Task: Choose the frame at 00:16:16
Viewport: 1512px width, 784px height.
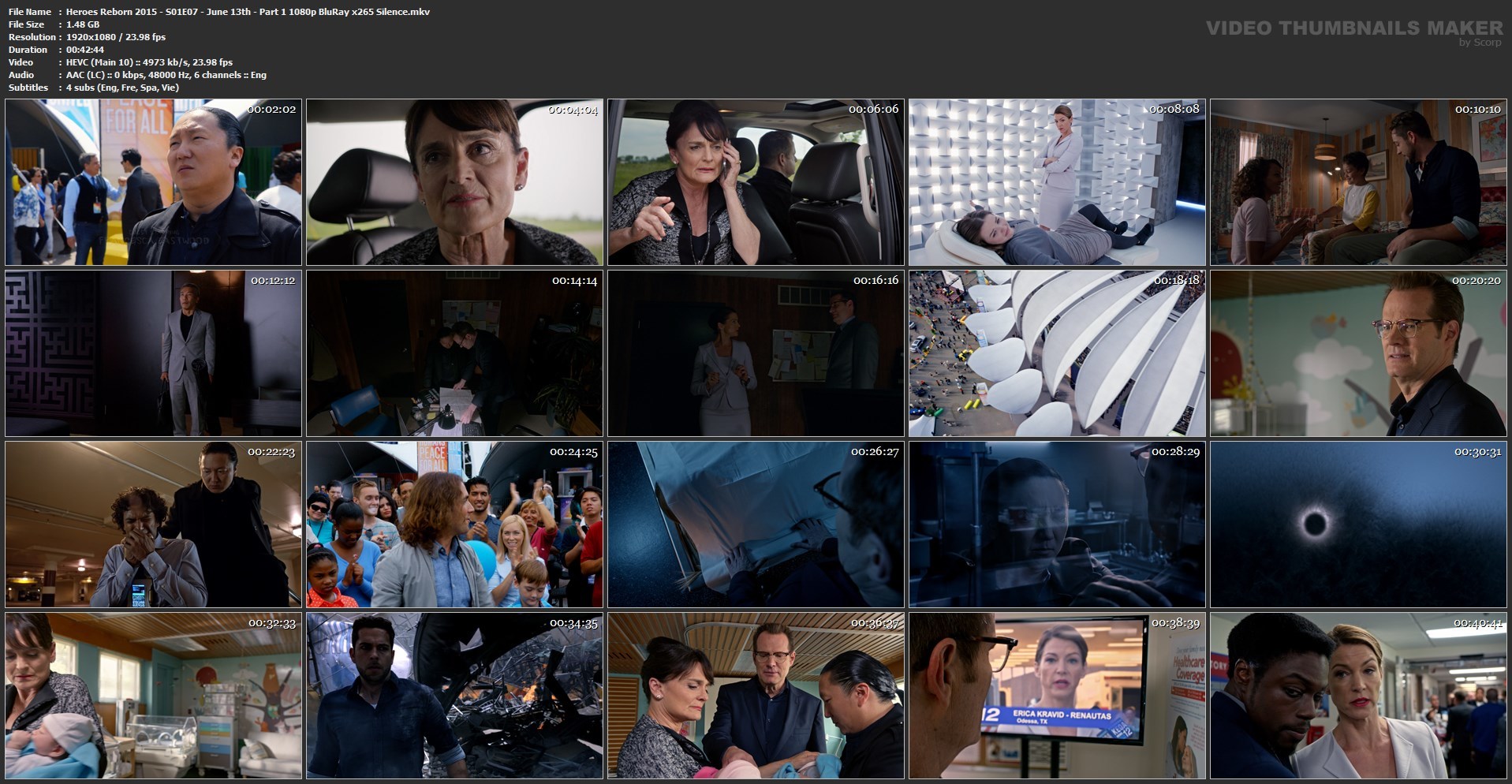Action: click(x=756, y=353)
